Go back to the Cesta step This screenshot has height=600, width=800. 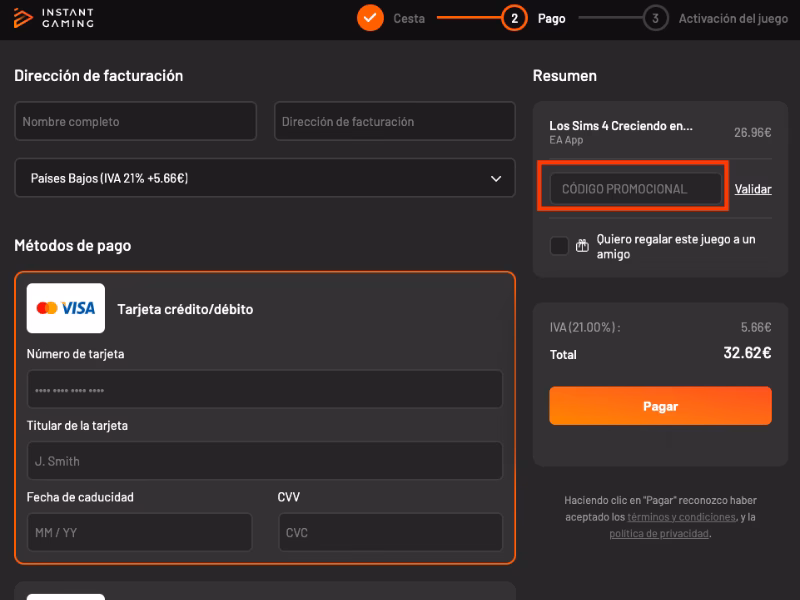pyautogui.click(x=409, y=18)
